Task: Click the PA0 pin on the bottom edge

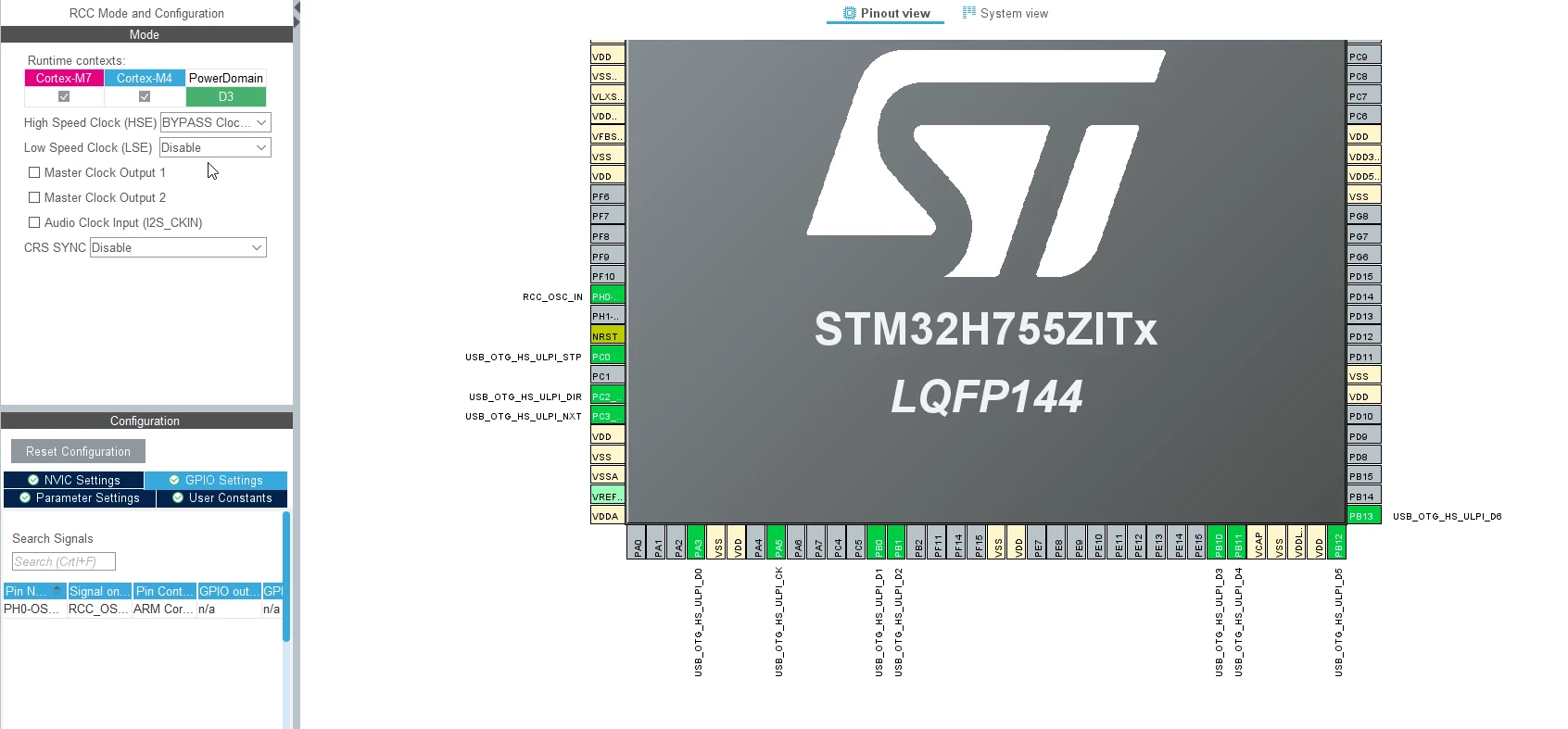Action: (x=638, y=543)
